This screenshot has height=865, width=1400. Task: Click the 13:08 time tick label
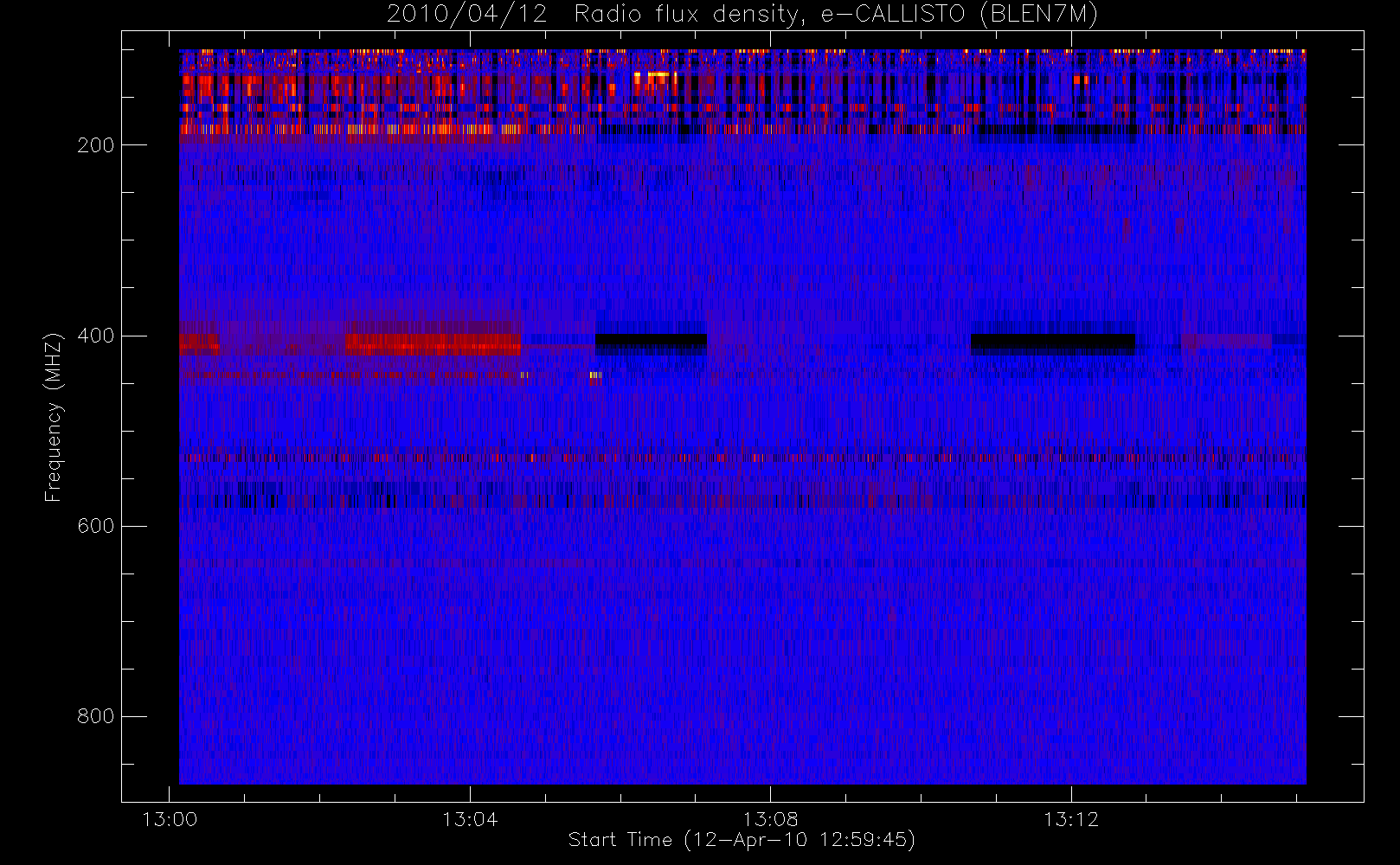tap(770, 819)
